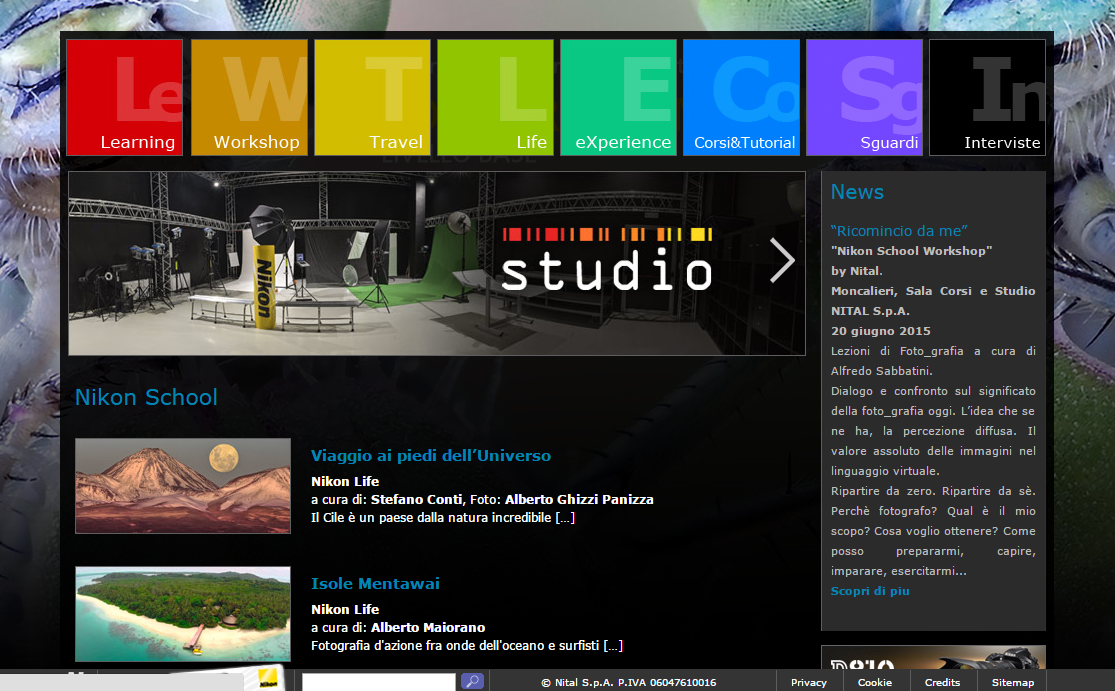Open the Workshop tile
The width and height of the screenshot is (1115, 691).
[x=250, y=97]
